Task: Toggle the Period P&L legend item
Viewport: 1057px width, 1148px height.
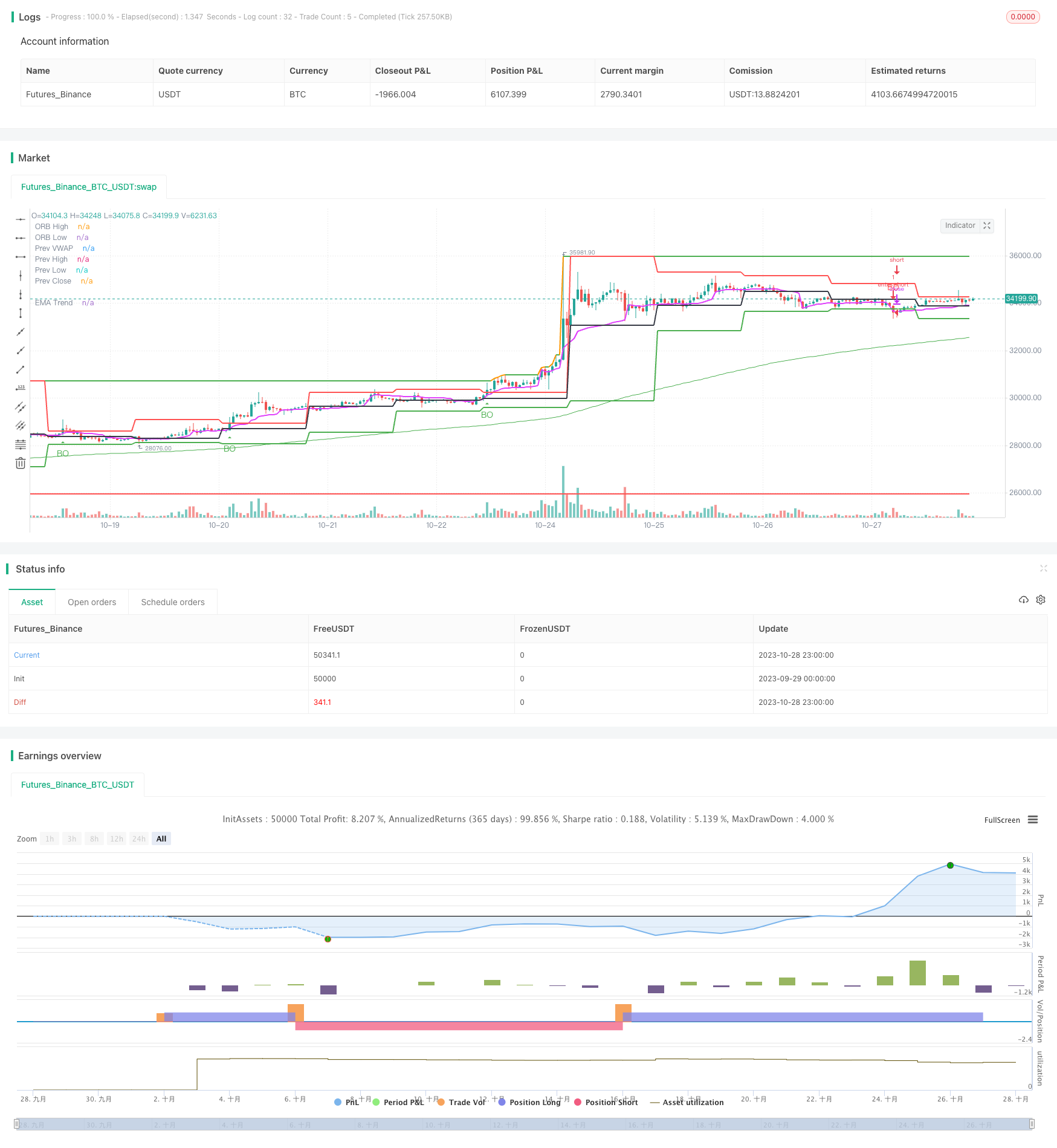Action: pos(398,1102)
